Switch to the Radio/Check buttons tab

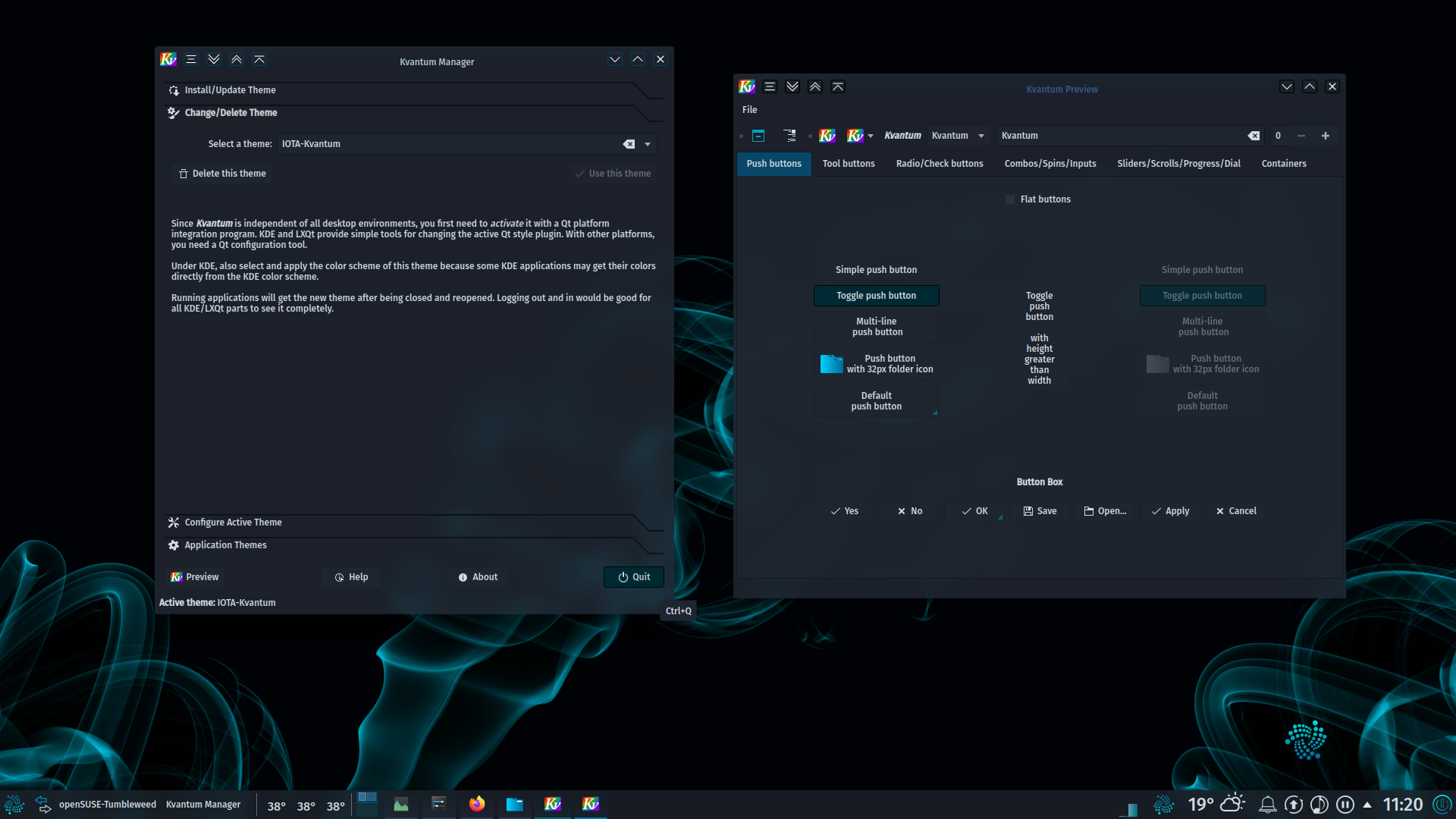[x=940, y=164]
